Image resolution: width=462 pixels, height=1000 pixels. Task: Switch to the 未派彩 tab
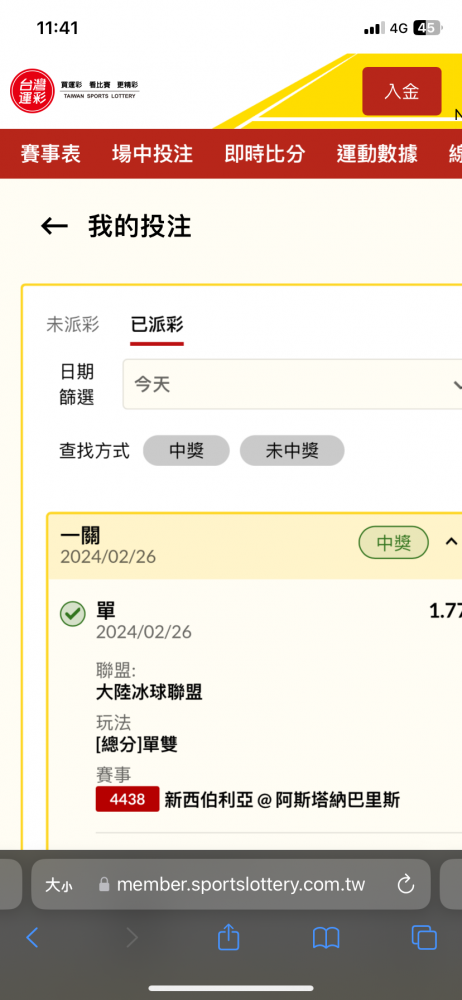coord(73,325)
